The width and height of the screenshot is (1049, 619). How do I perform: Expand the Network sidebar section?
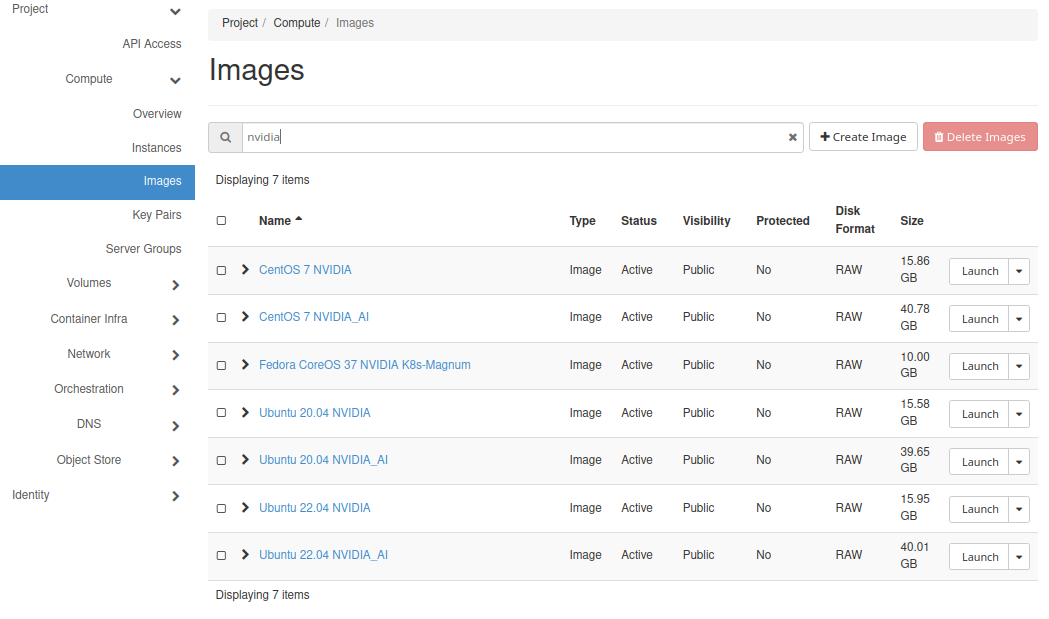[176, 355]
